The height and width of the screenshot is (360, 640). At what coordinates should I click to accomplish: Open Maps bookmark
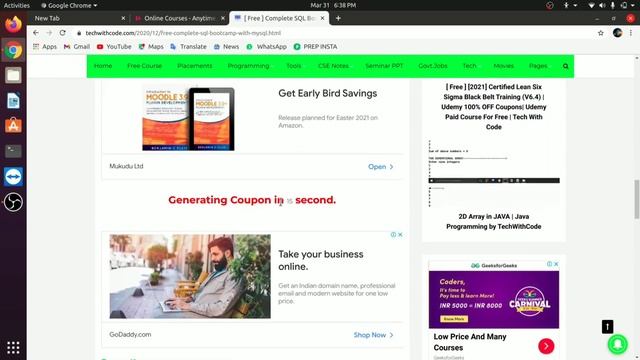[x=151, y=47]
